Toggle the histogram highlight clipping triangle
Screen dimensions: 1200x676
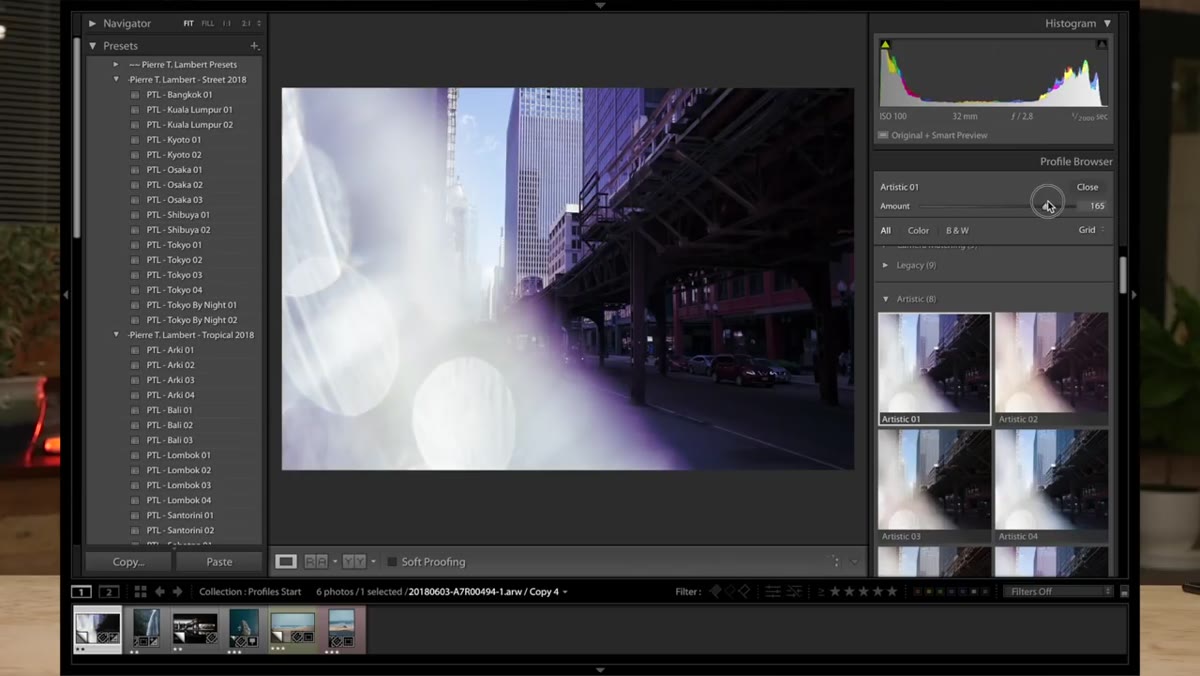(1101, 45)
